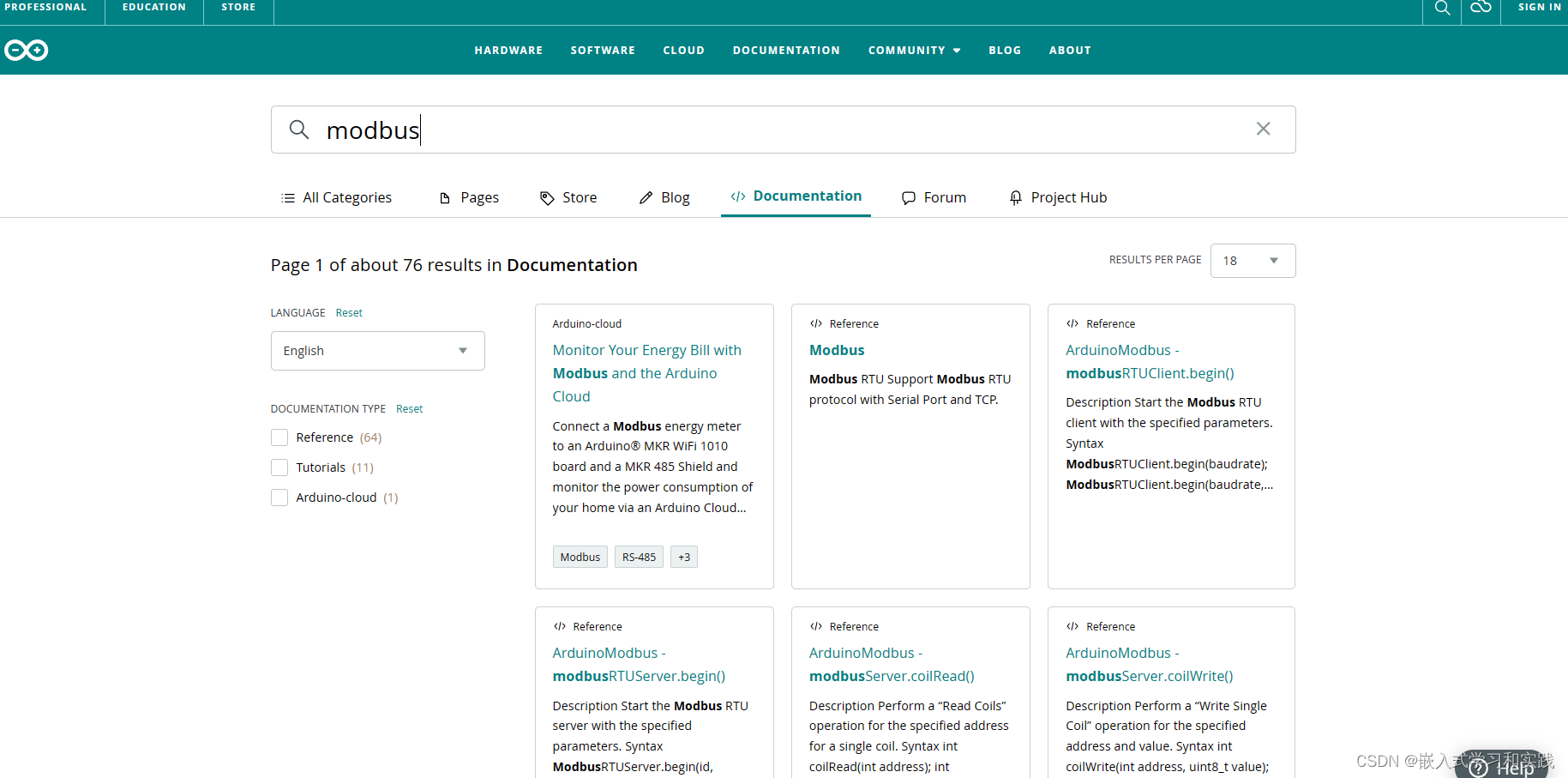1568x778 pixels.
Task: Open the modbusRTUServer.begin() reference
Action: [639, 665]
